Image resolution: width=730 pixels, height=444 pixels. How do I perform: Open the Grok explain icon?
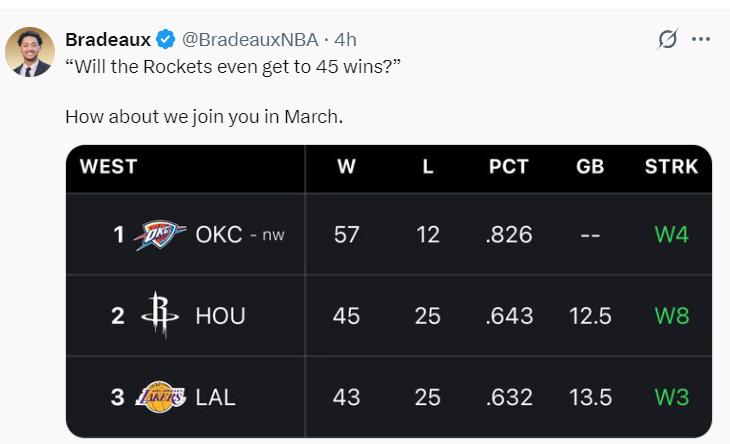tap(668, 39)
